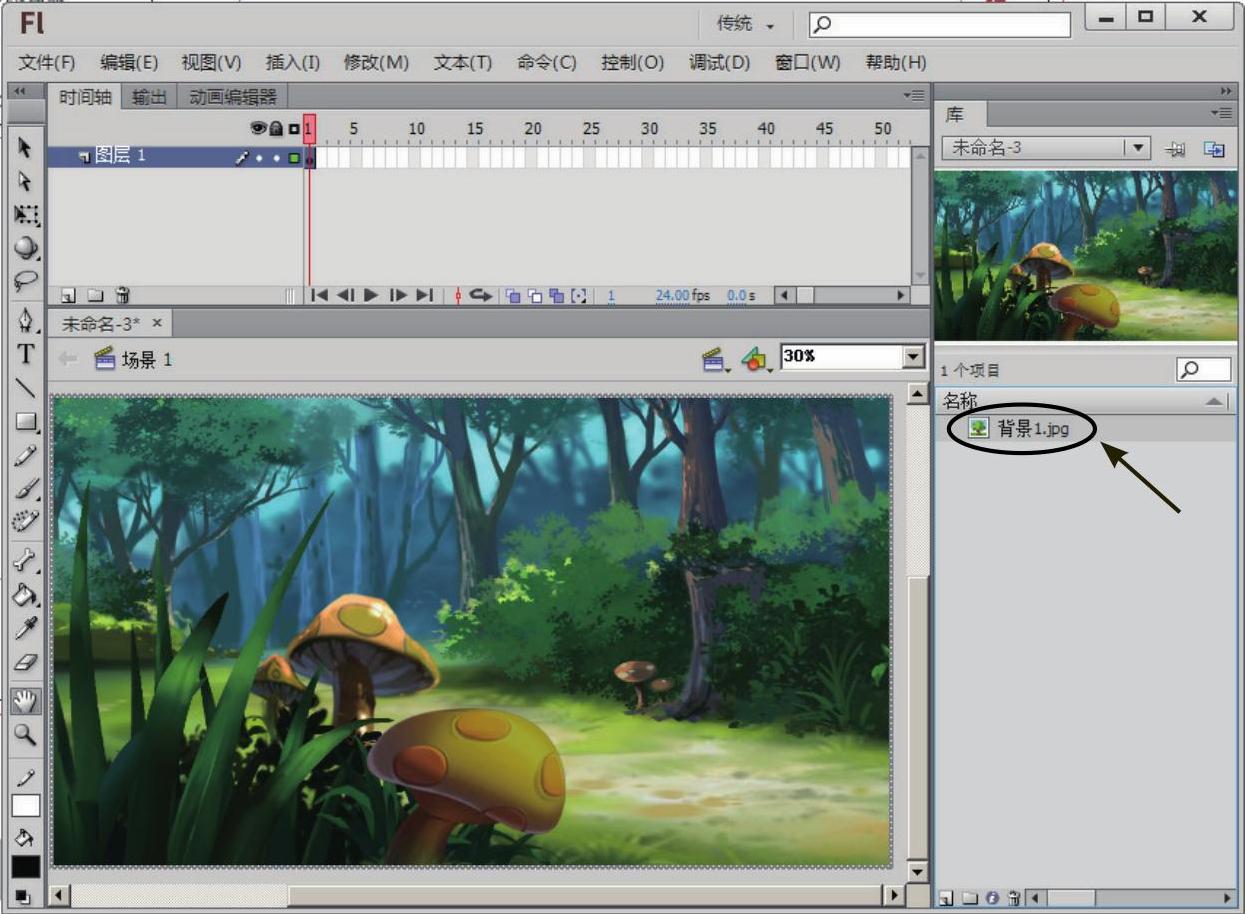Screen dimensions: 1245x914
Task: Collapse the library panel double-arrow
Action: tap(1227, 90)
